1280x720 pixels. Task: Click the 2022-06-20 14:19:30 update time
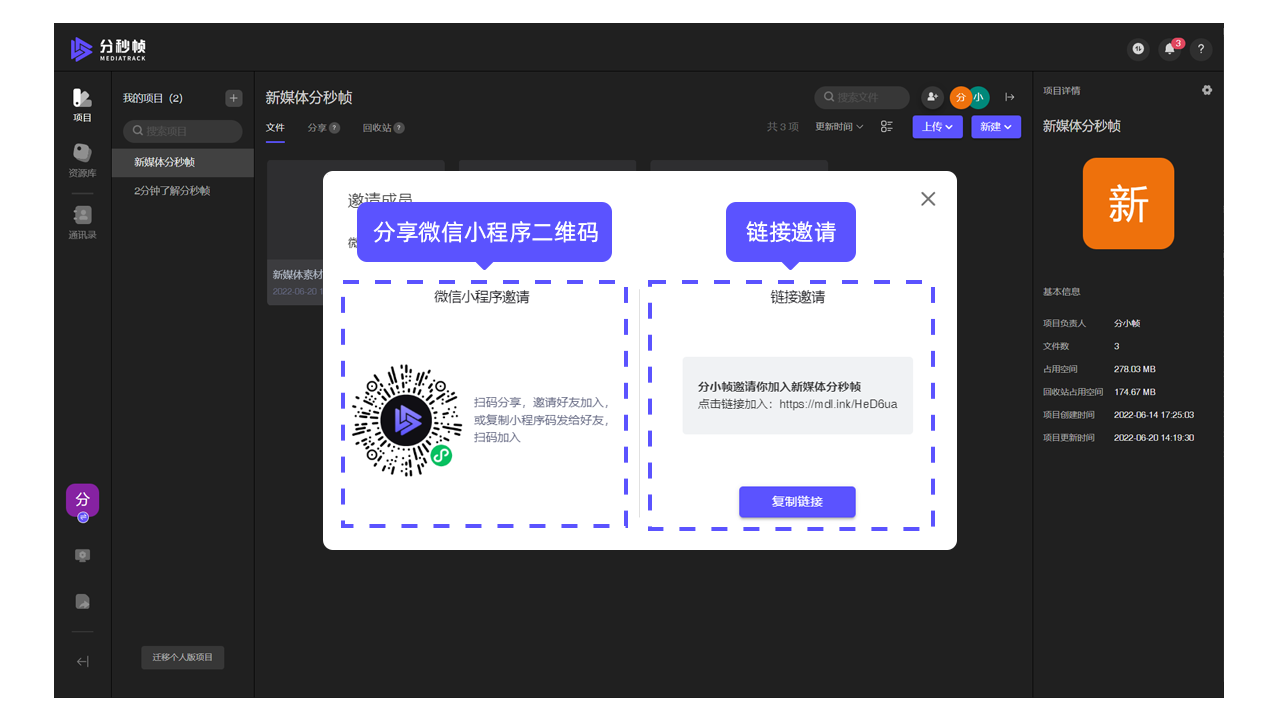coord(1154,438)
